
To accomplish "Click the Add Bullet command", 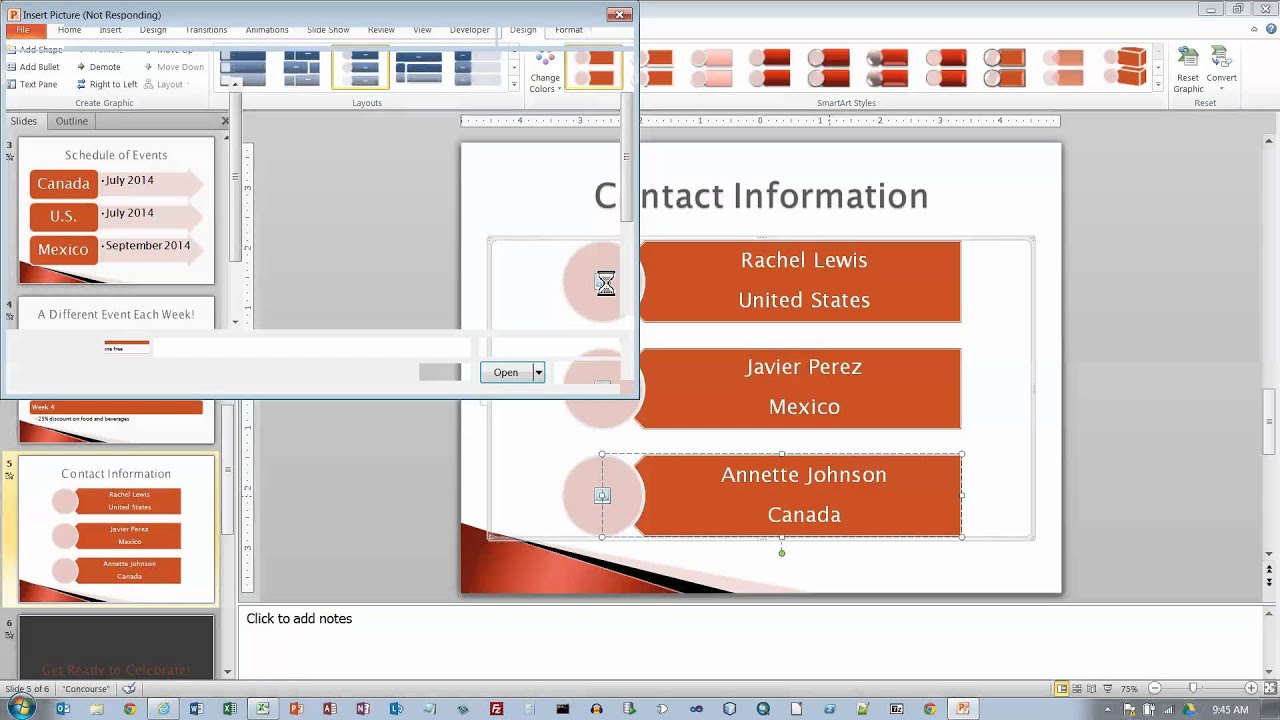I will pyautogui.click(x=33, y=67).
